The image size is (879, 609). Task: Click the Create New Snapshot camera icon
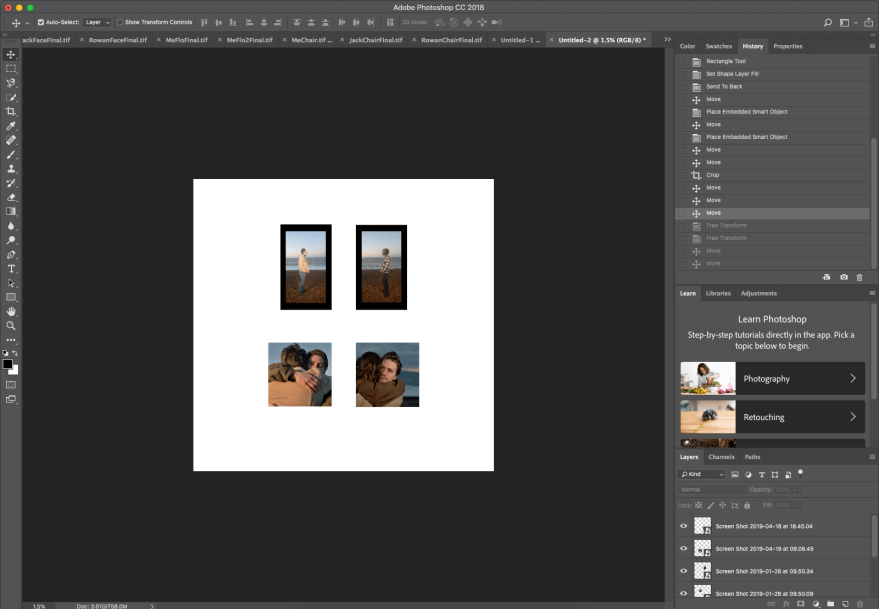pos(843,277)
